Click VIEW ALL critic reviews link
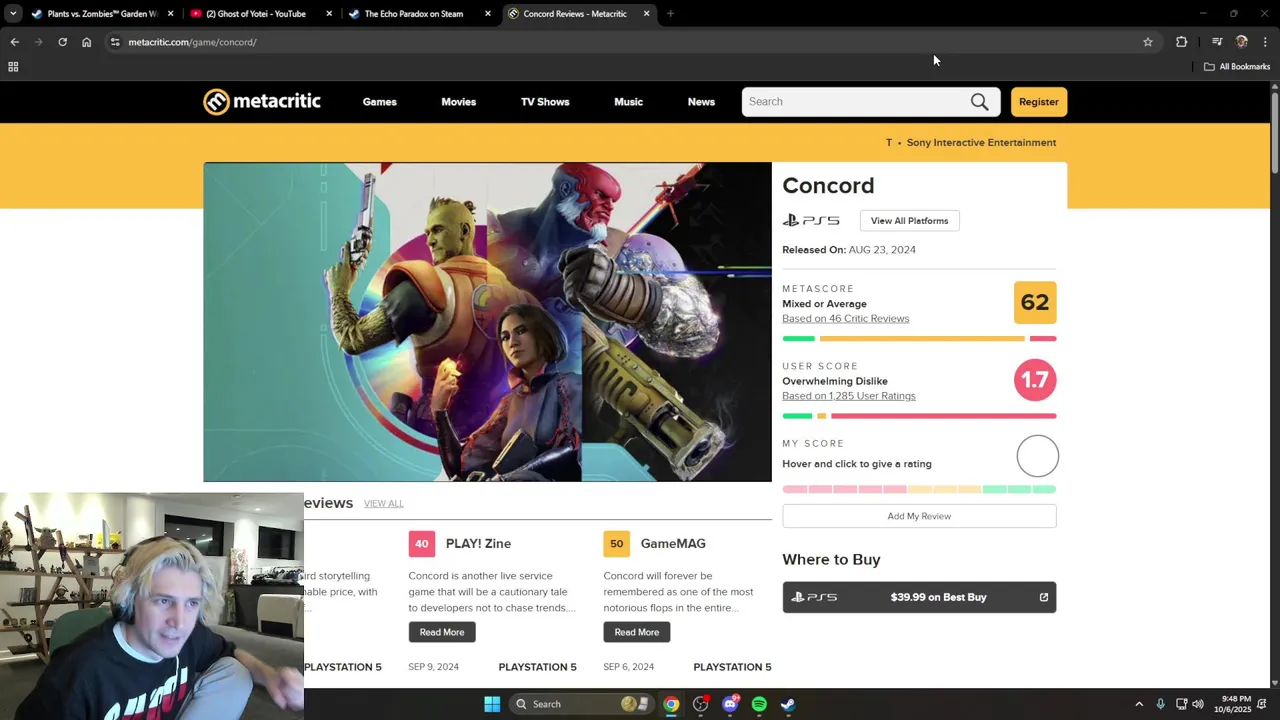This screenshot has width=1280, height=720. (x=383, y=504)
